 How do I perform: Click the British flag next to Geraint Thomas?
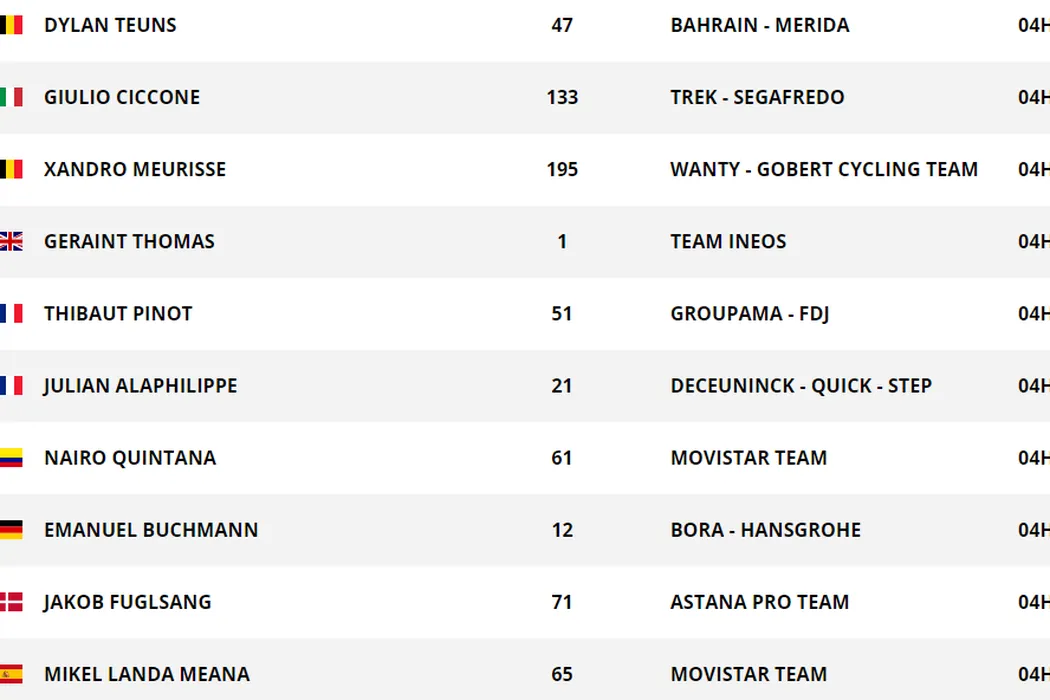(x=11, y=241)
